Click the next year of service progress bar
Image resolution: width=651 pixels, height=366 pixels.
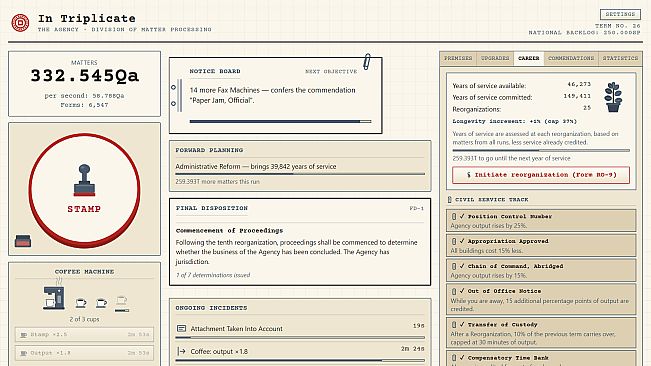pos(541,150)
